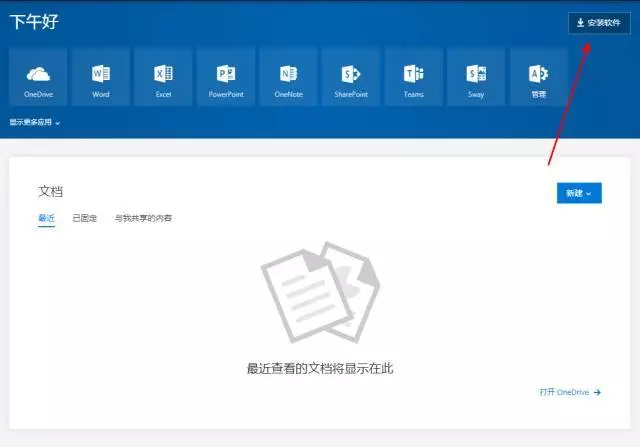The image size is (640, 447).
Task: Open the OneNote app tile
Action: tap(288, 77)
